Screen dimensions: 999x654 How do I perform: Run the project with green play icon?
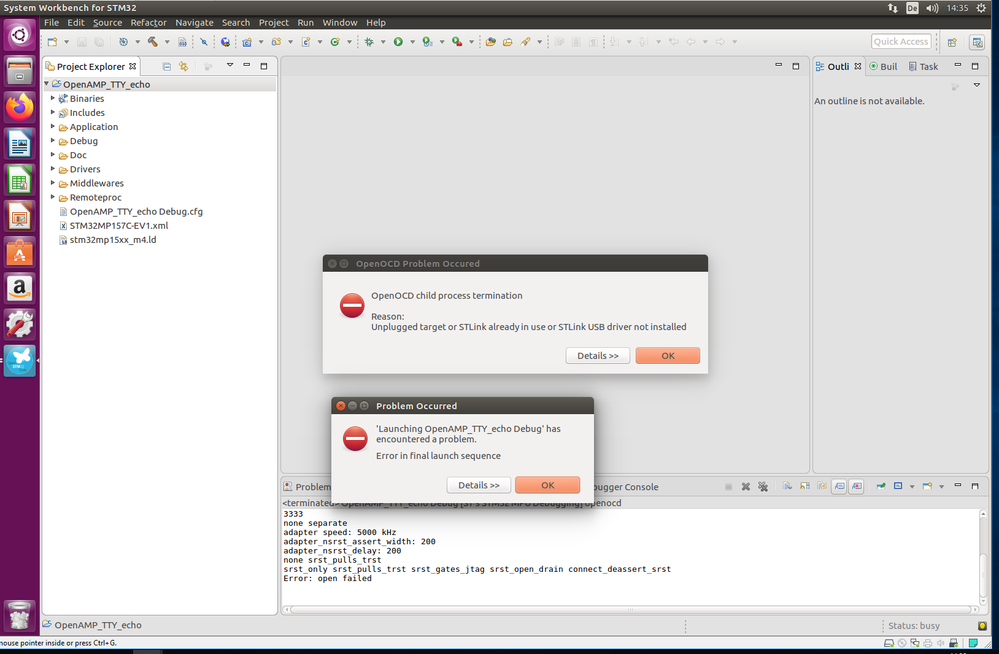tap(398, 42)
